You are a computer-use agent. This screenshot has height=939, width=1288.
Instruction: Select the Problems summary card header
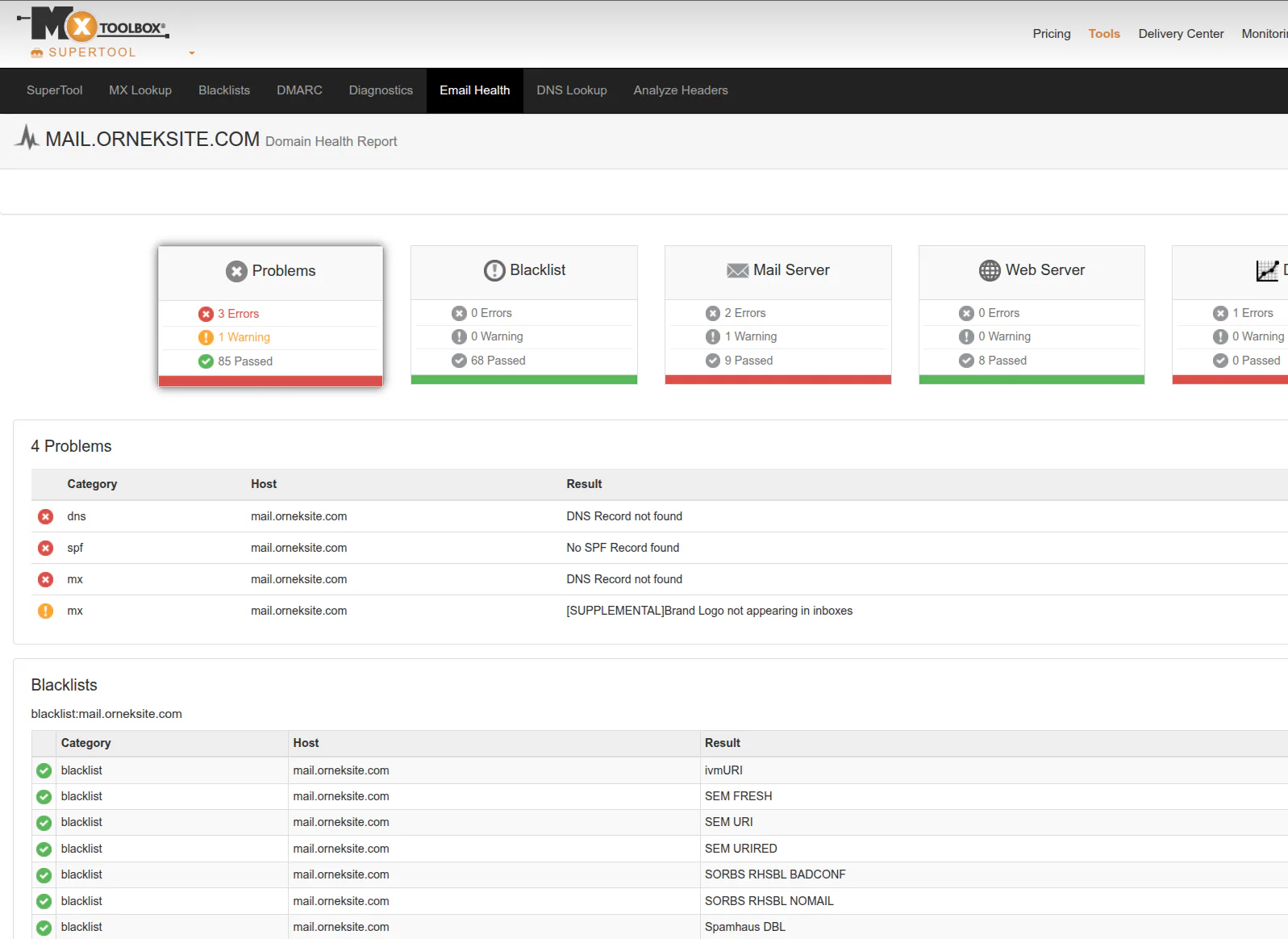[271, 272]
